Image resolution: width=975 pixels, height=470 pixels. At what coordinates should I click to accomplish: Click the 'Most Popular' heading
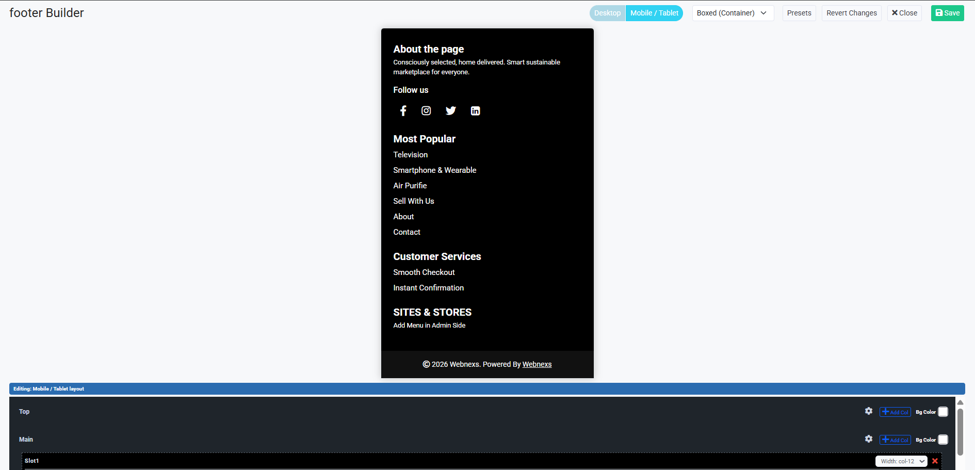[x=424, y=139]
